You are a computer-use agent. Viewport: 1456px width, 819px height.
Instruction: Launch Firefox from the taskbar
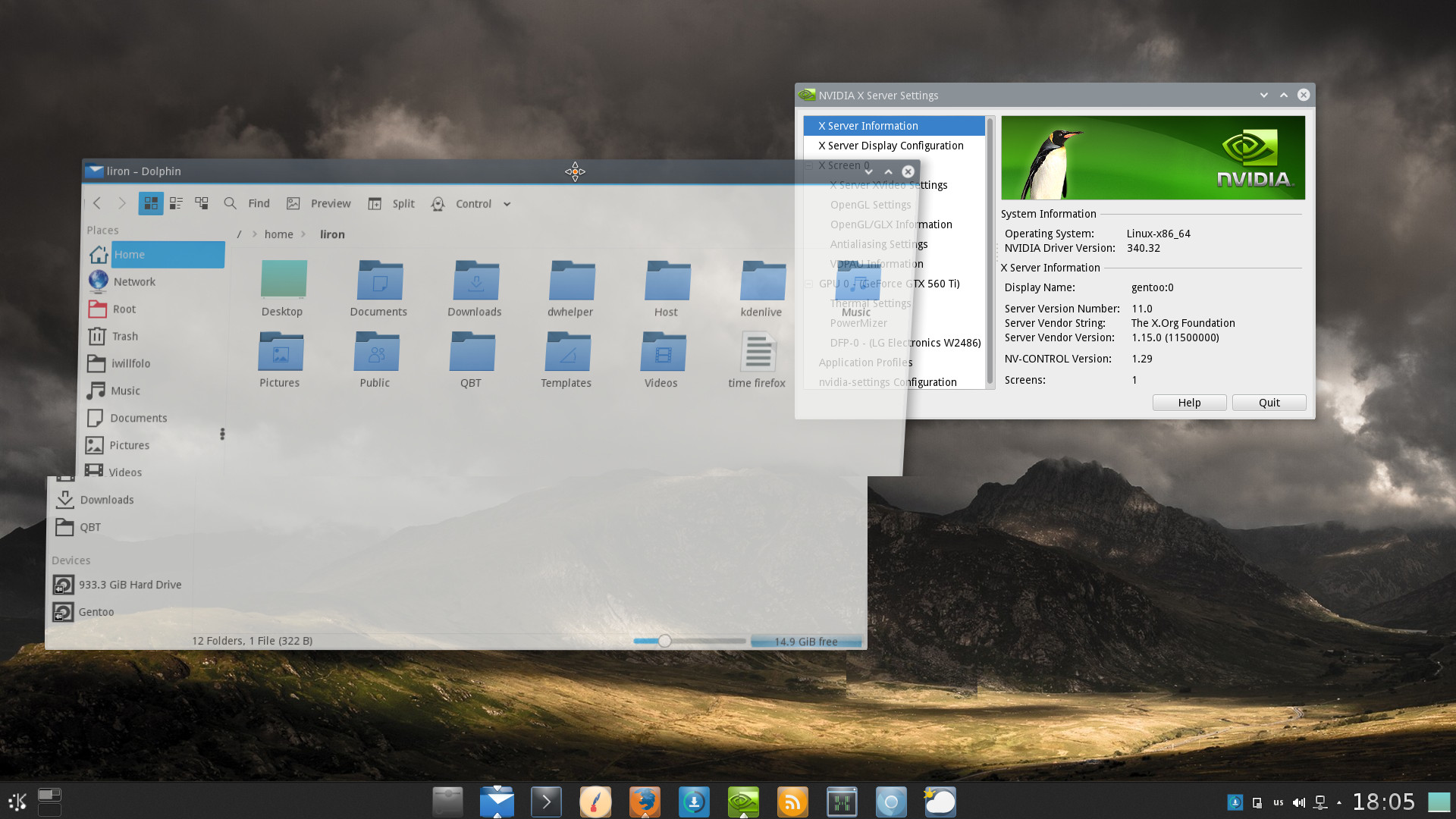[x=645, y=802]
